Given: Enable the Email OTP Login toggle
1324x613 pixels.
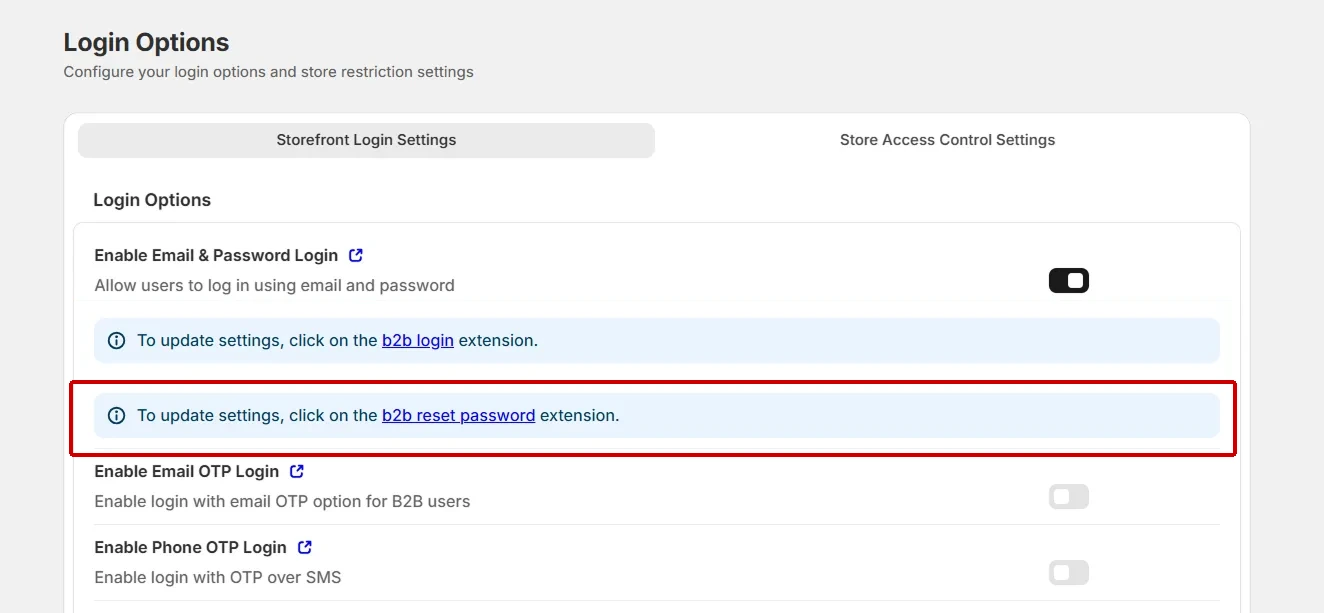Looking at the screenshot, I should point(1069,497).
